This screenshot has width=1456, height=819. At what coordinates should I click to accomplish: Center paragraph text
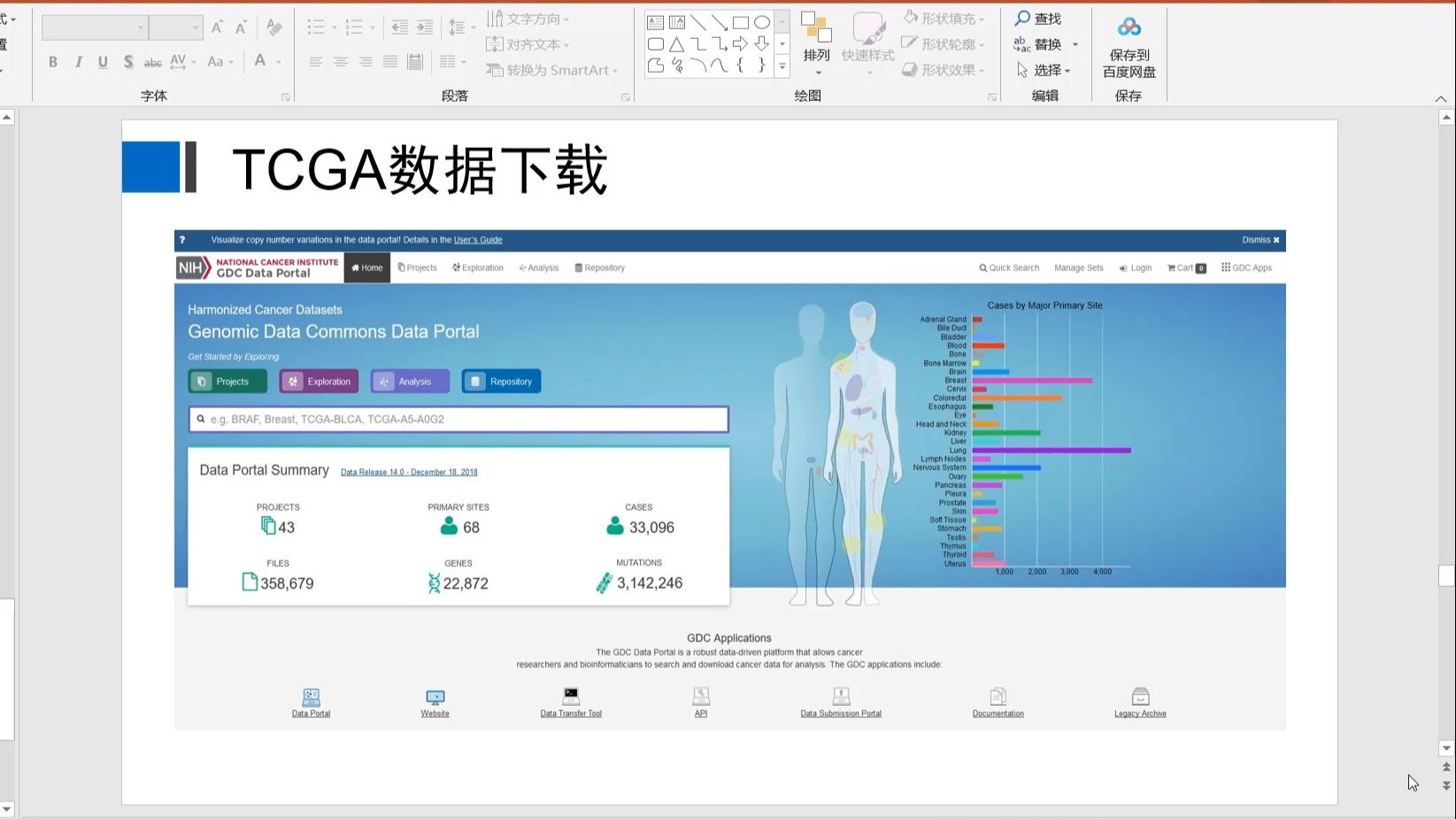[340, 62]
